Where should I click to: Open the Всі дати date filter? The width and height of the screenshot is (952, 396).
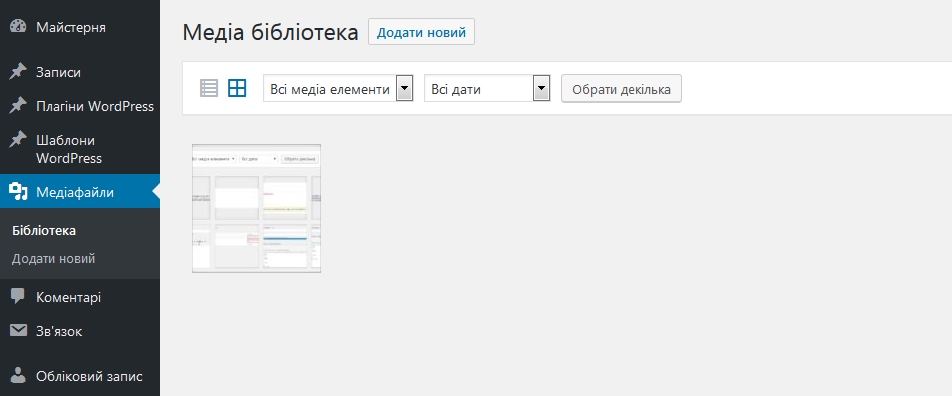487,89
